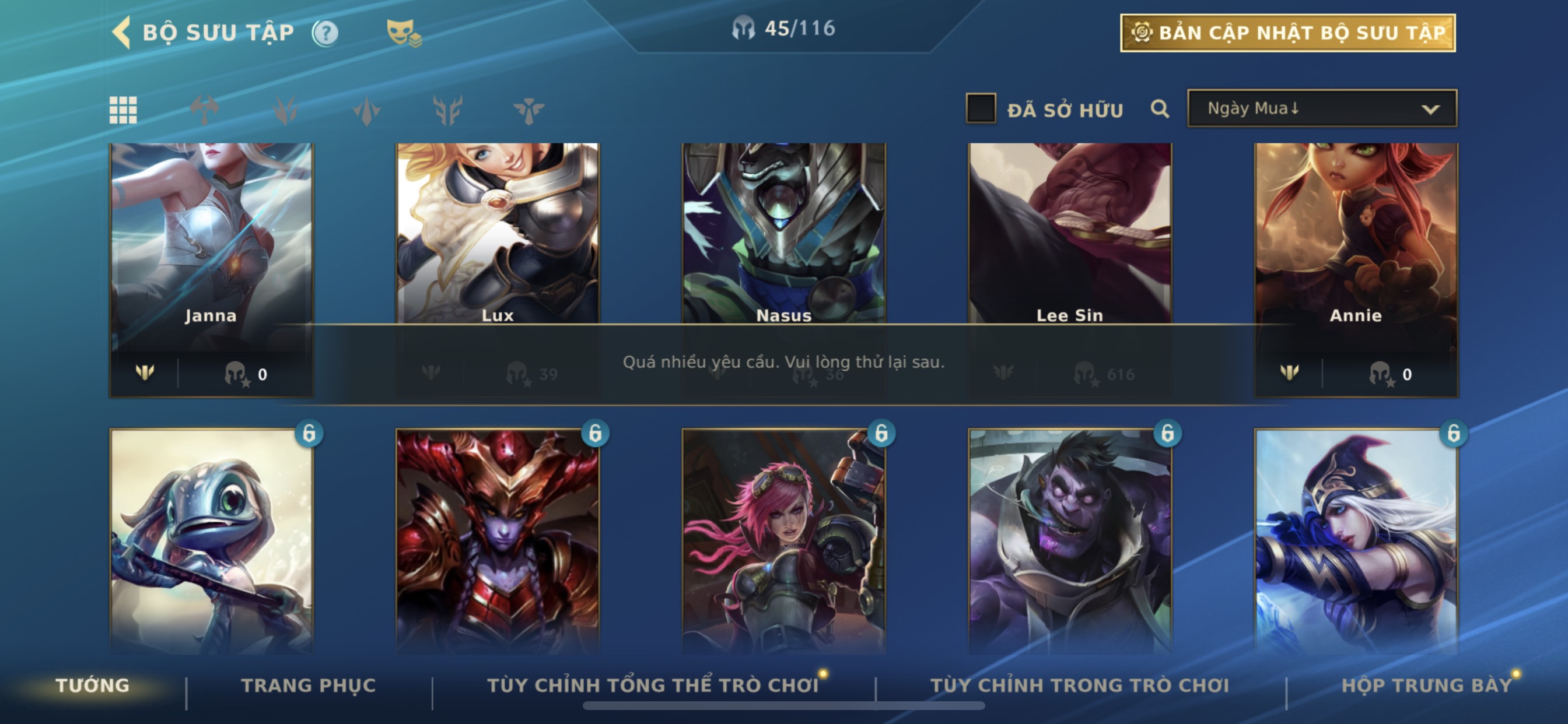Filter champions by Support role icon
Viewport: 1568px width, 724px height.
528,110
